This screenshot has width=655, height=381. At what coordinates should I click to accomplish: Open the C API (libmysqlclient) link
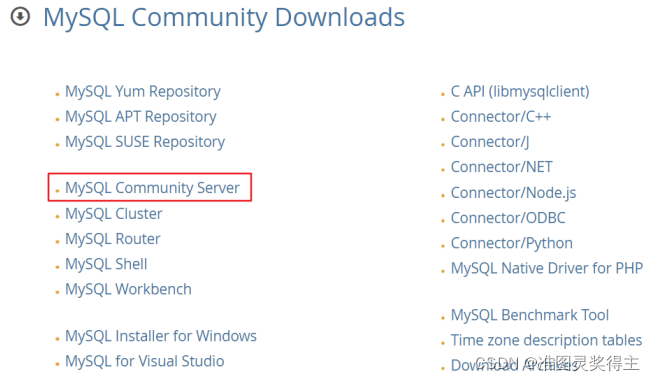coord(520,92)
